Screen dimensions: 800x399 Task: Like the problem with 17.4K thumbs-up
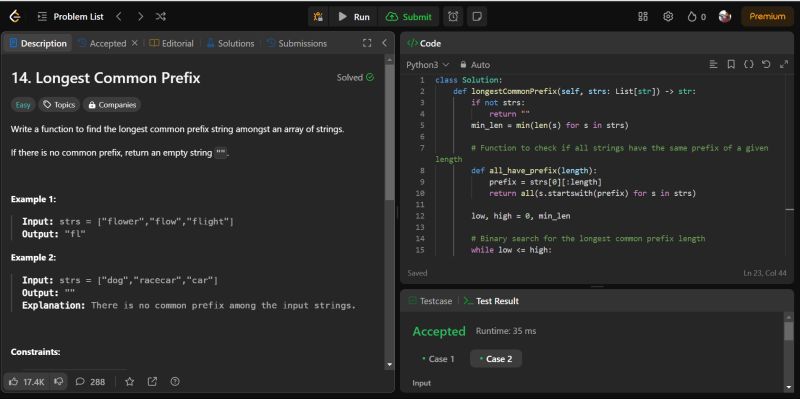click(27, 382)
